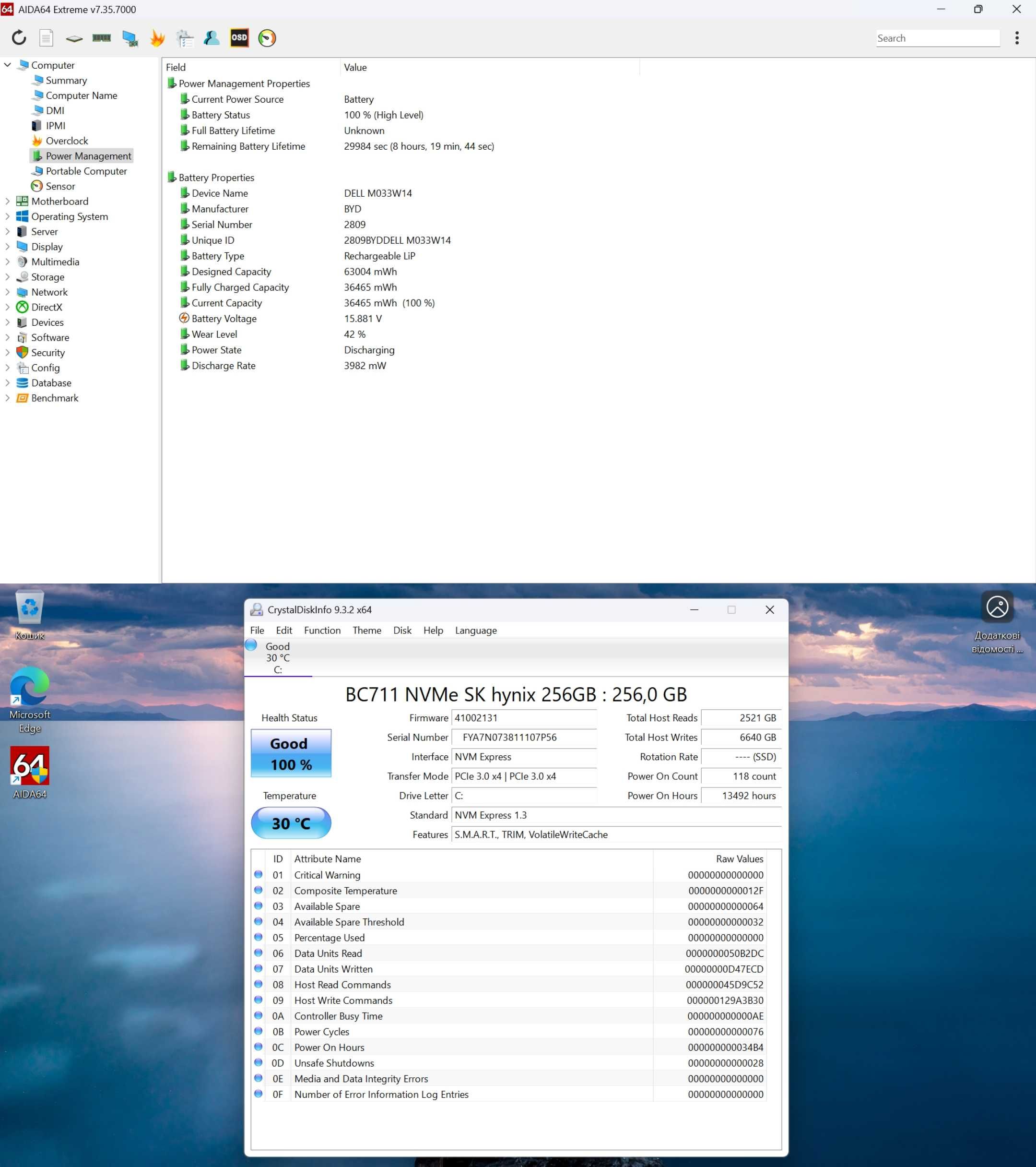Select the Software tree item
The width and height of the screenshot is (1036, 1167).
tap(43, 337)
